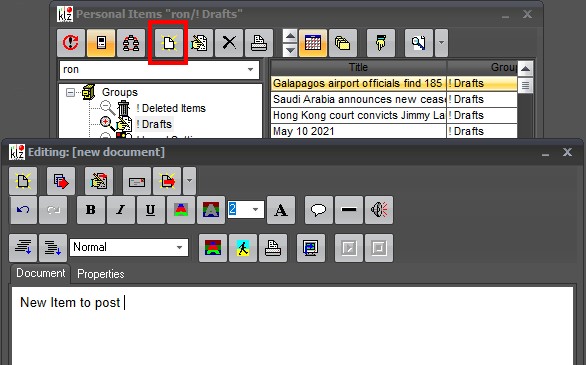Click the speech bubble comment icon
Screen dimensions: 586x365
click(318, 210)
